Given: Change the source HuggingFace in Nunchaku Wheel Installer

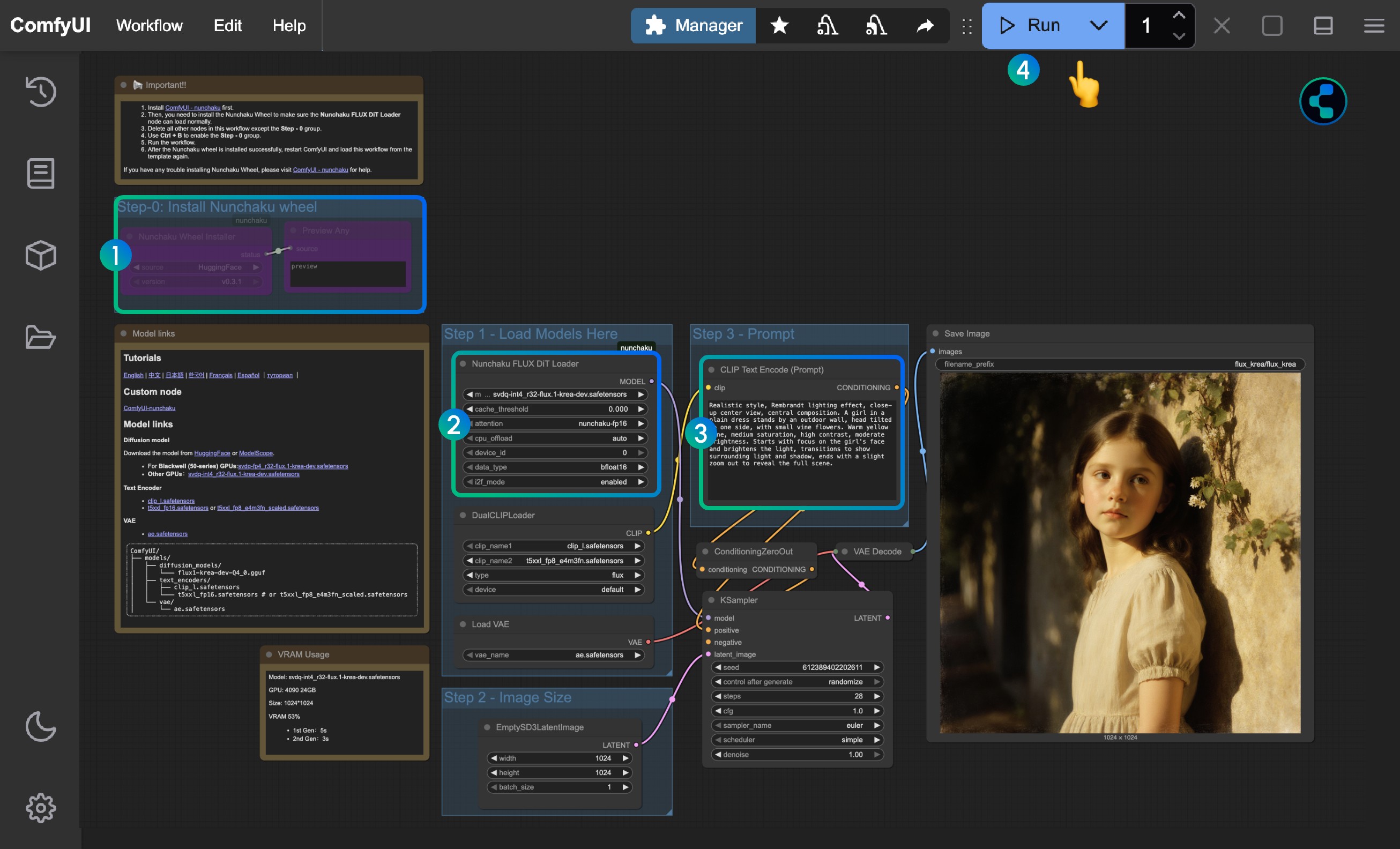Looking at the screenshot, I should (x=196, y=266).
